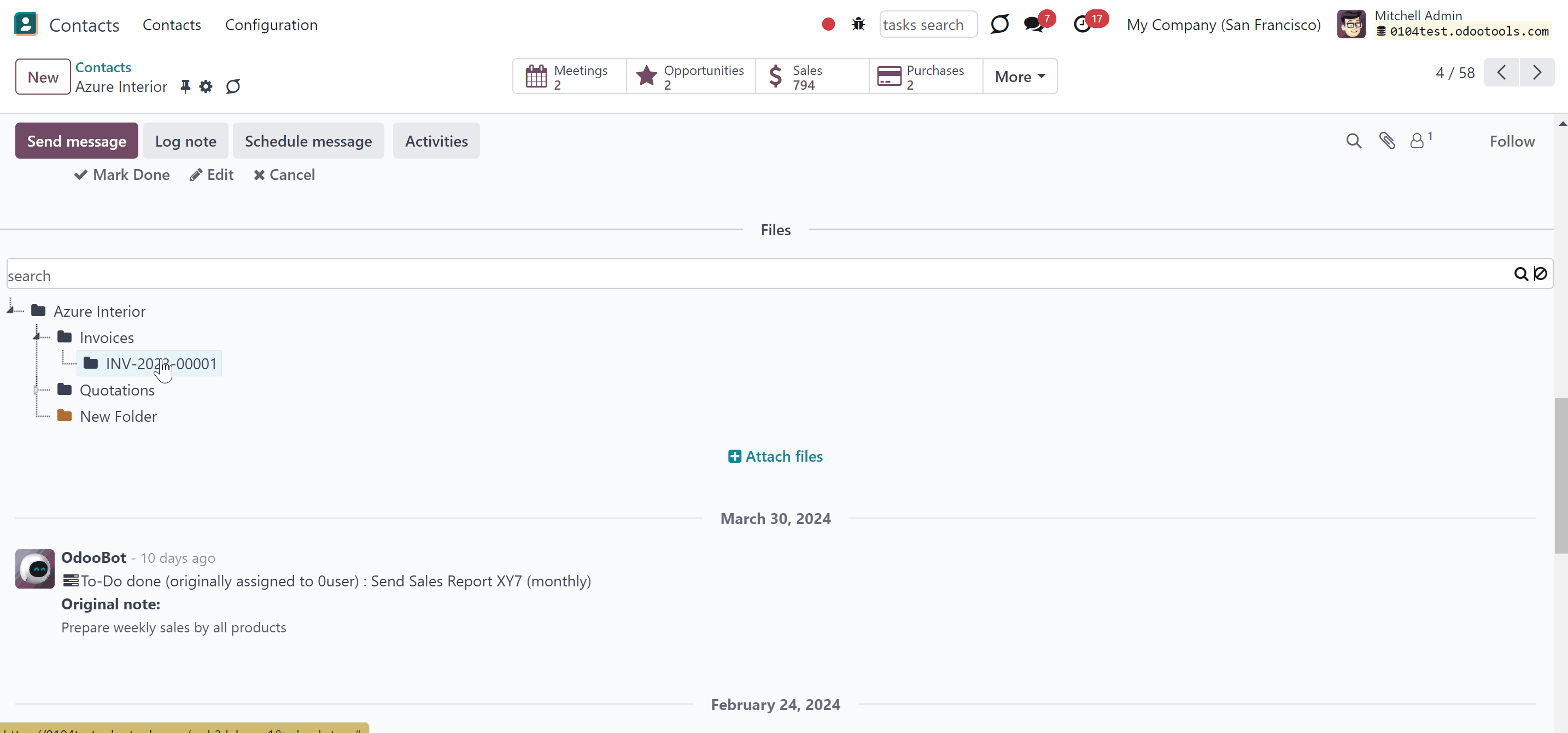Open the activities clock icon with 17 badge
The width and height of the screenshot is (1568, 733).
coord(1083,25)
